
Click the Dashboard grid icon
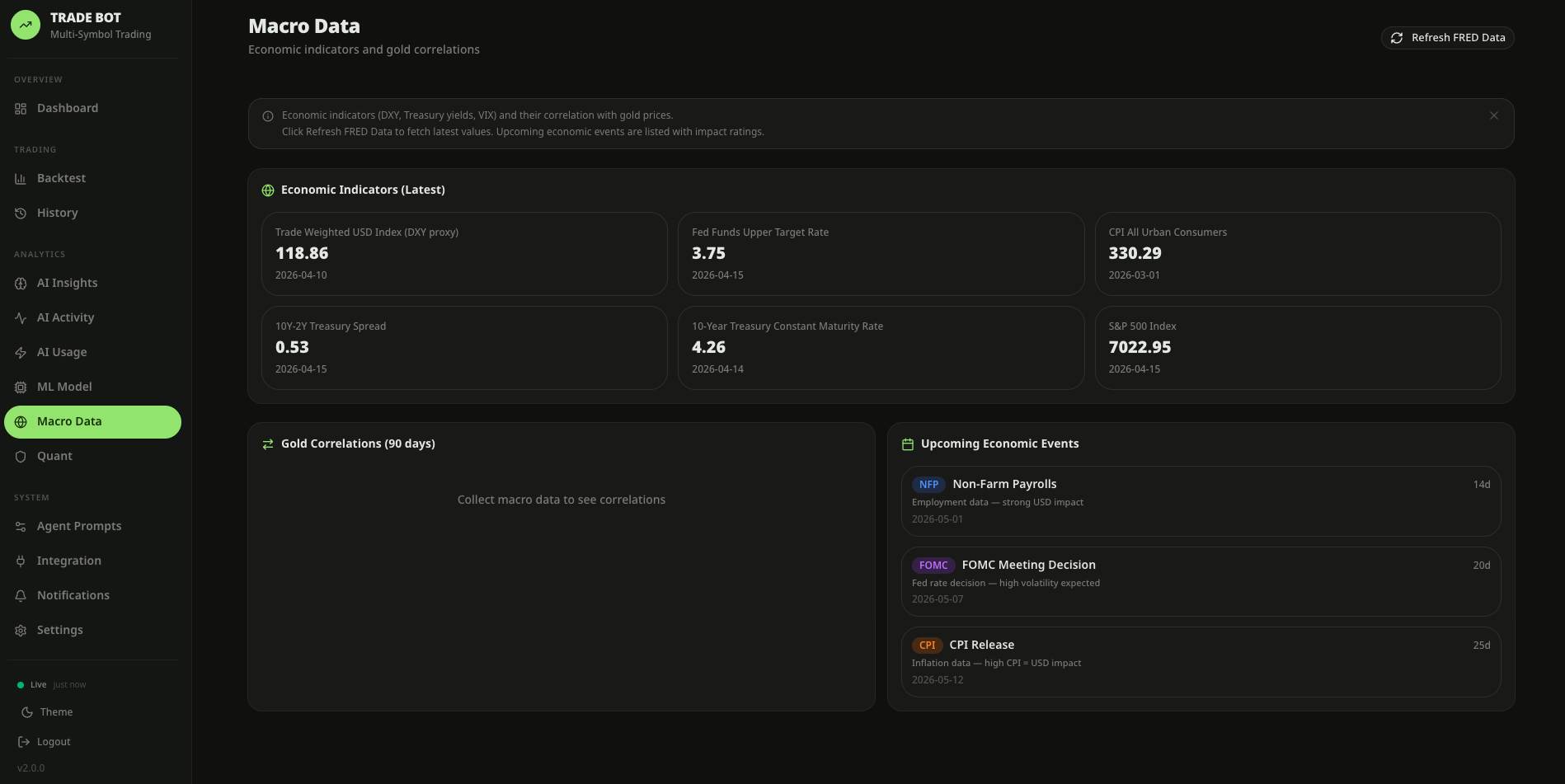coord(21,109)
